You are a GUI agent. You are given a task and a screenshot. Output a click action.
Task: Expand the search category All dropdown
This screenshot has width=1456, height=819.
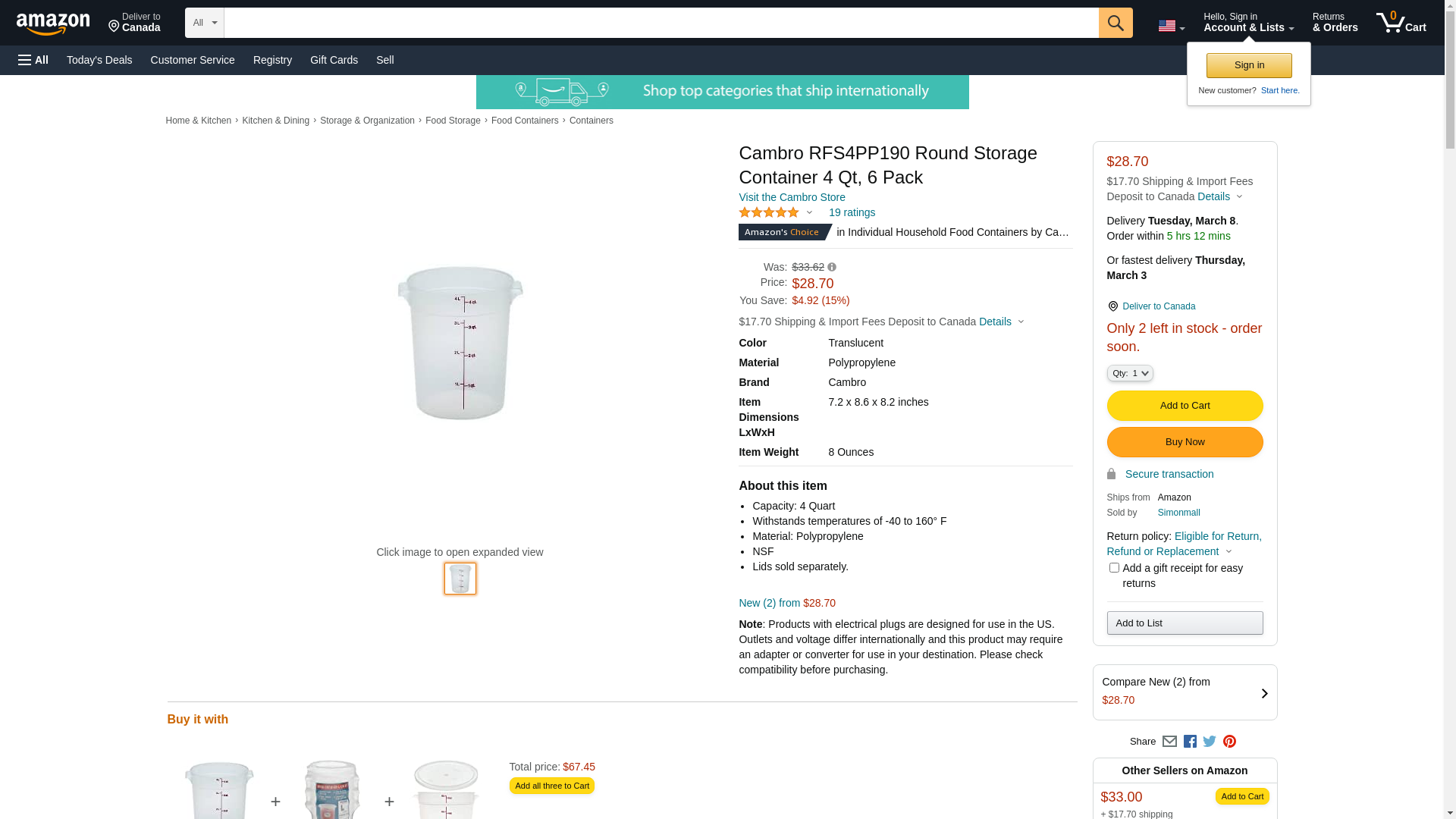(x=204, y=23)
